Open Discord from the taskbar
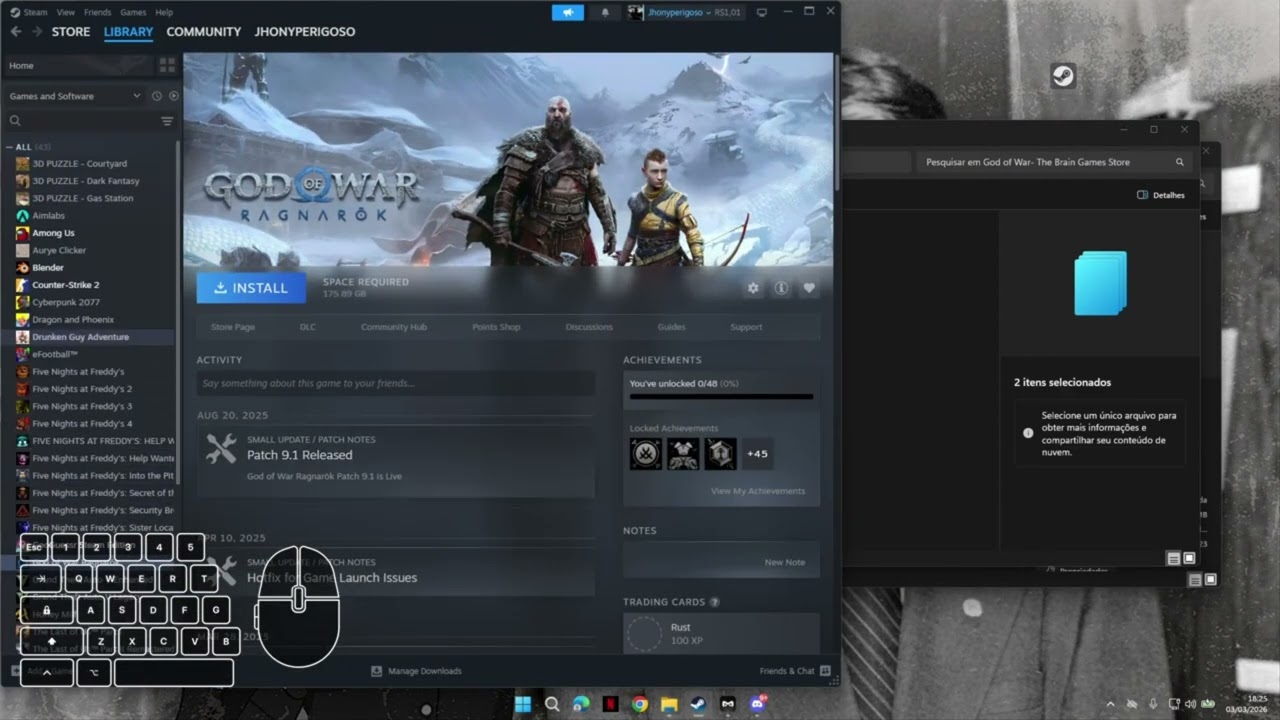 coord(757,704)
